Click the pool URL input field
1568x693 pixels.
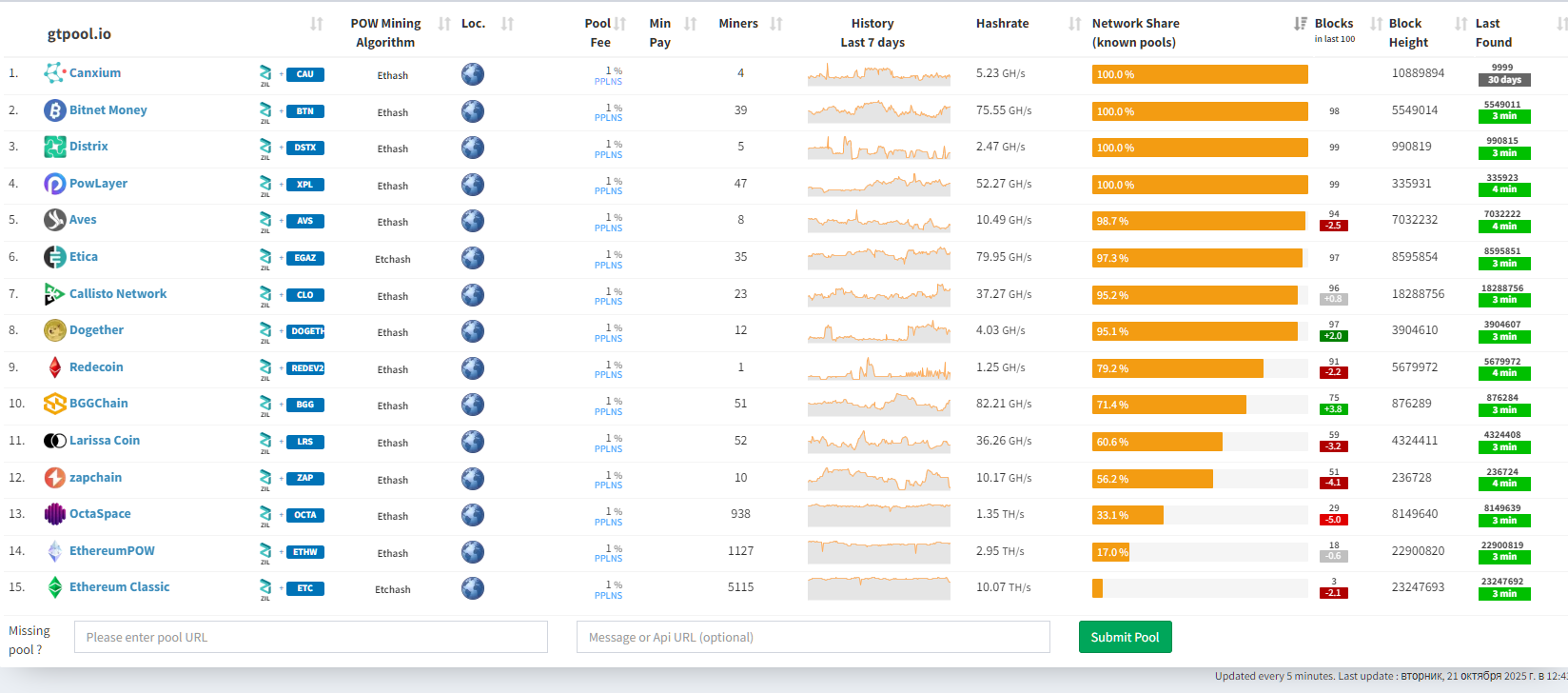click(311, 637)
